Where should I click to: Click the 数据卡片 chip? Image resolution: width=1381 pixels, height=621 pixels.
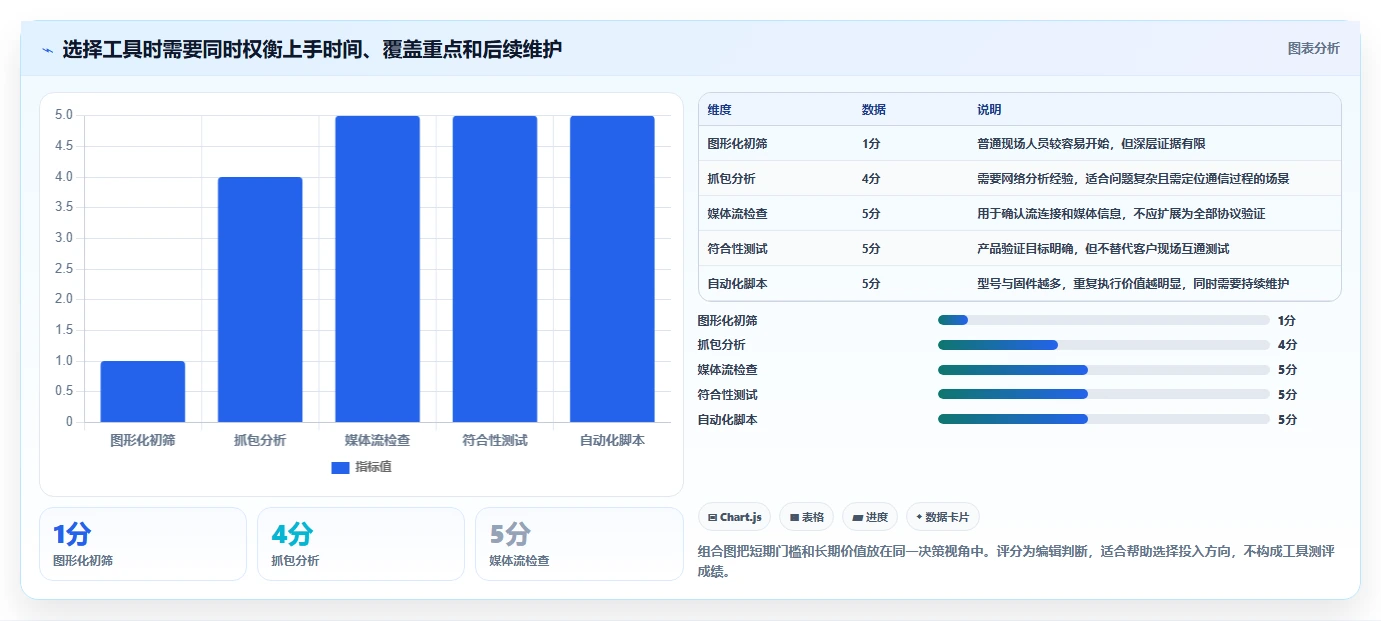942,517
